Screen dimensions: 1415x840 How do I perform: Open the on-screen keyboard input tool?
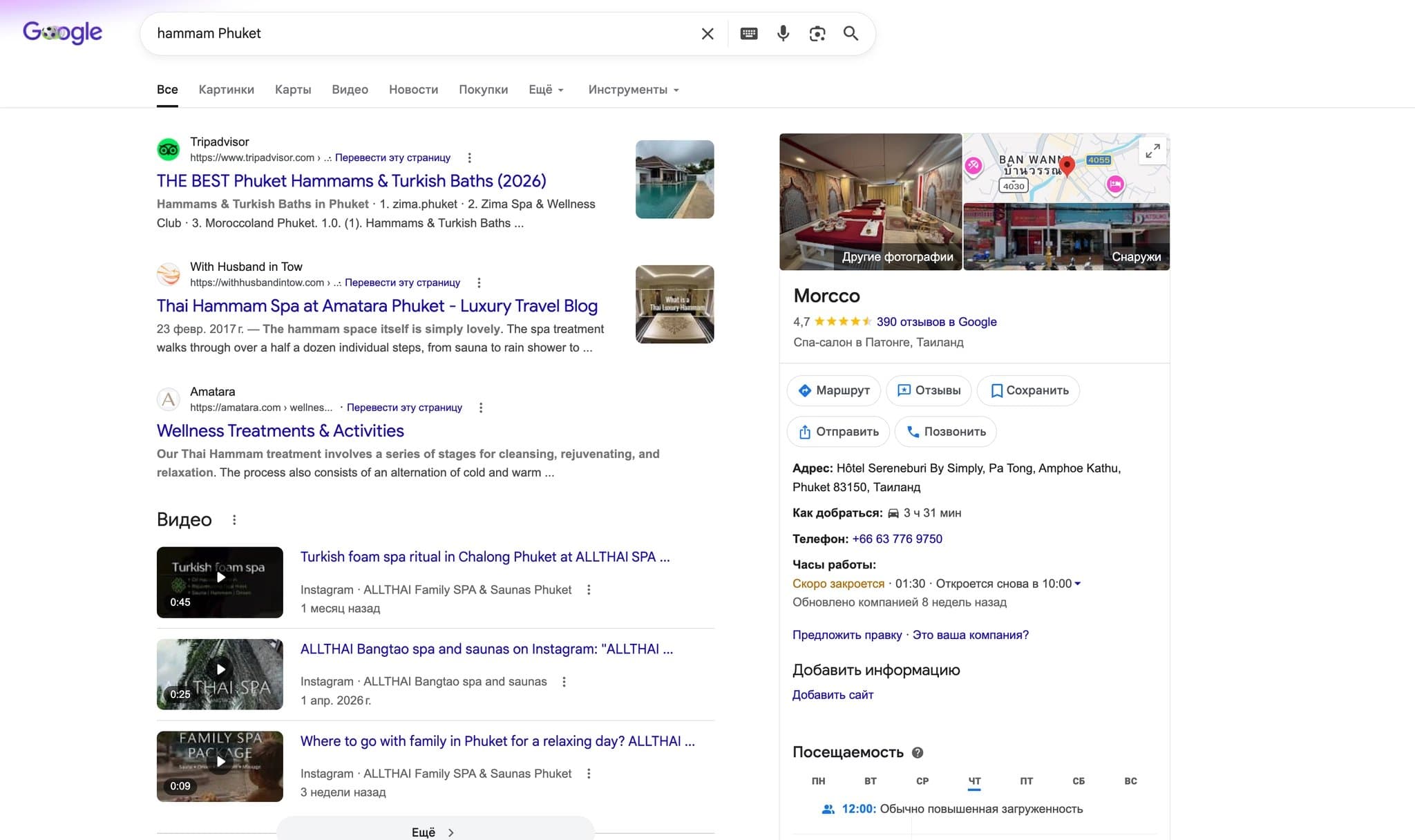[749, 34]
